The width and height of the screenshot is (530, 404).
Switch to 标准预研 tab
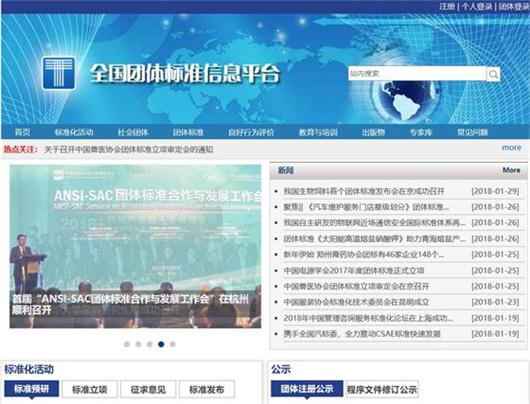(31, 389)
